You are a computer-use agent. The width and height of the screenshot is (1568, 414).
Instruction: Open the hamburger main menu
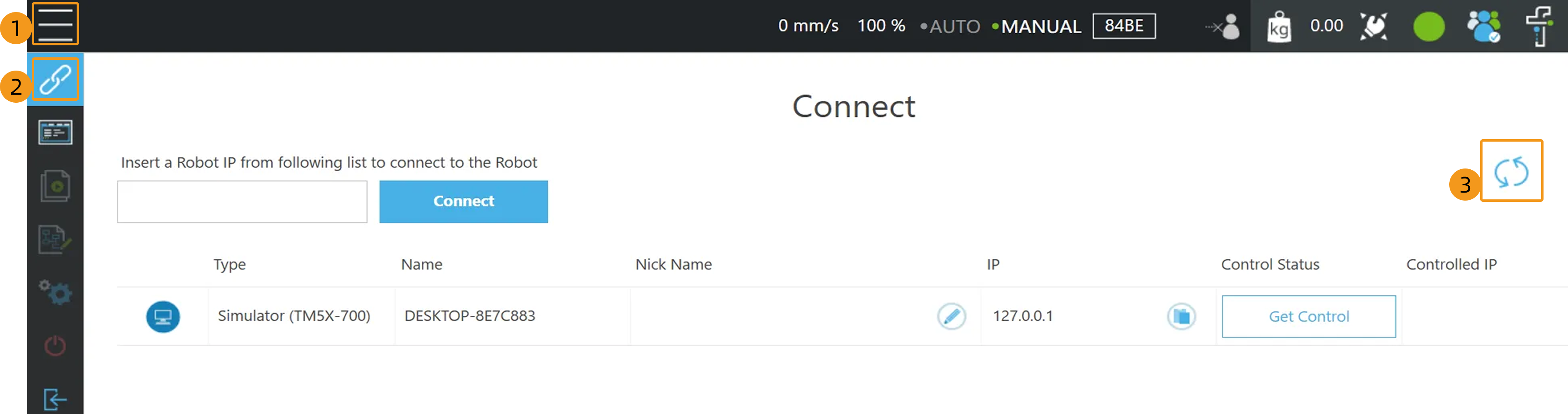pyautogui.click(x=55, y=24)
